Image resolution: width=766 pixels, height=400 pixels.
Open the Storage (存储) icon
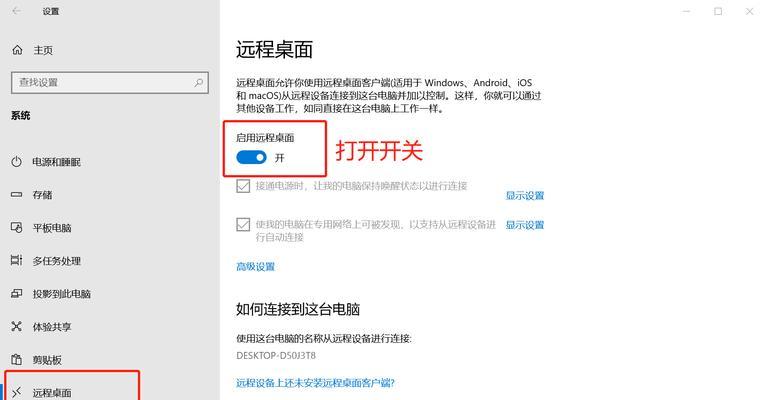click(17, 194)
